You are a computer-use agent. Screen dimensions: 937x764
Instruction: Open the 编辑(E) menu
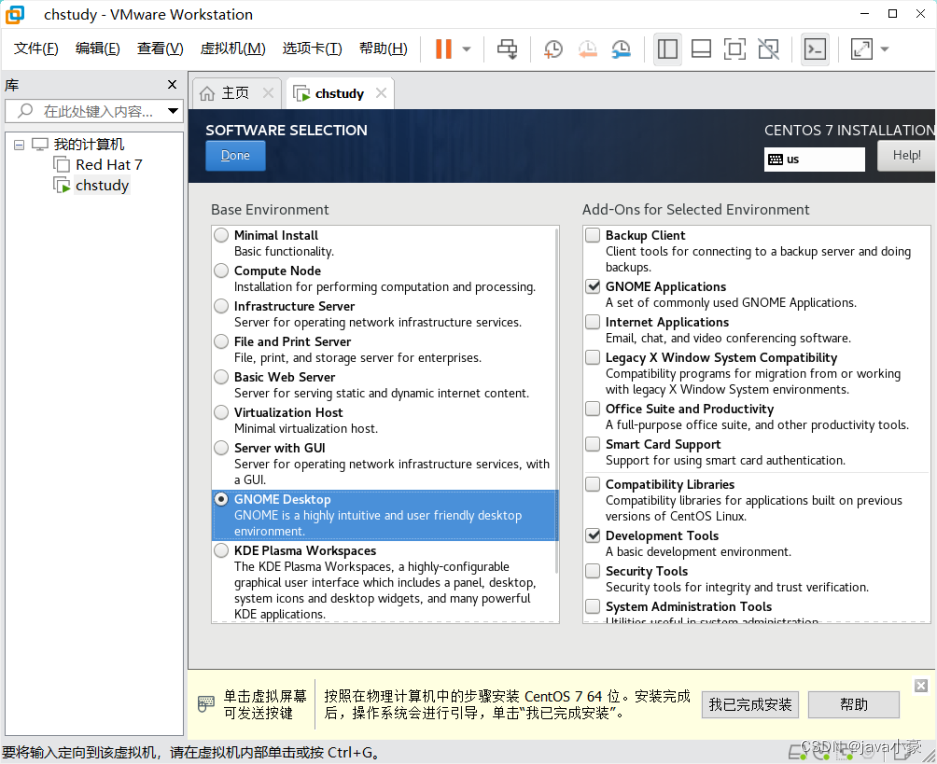97,48
